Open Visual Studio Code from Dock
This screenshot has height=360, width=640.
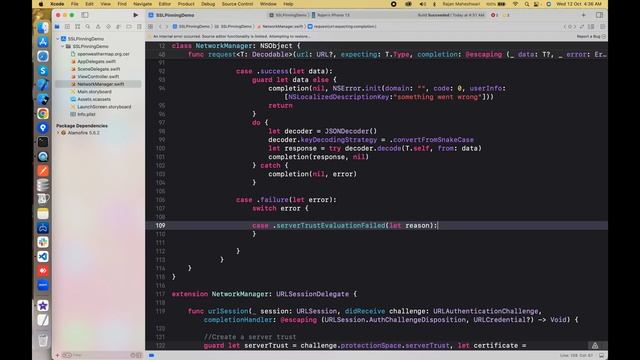tap(42, 256)
